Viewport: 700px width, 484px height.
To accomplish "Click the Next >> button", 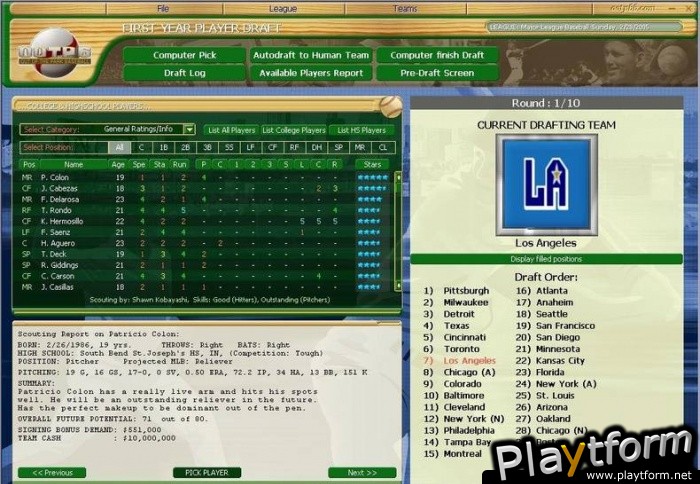I will click(362, 472).
